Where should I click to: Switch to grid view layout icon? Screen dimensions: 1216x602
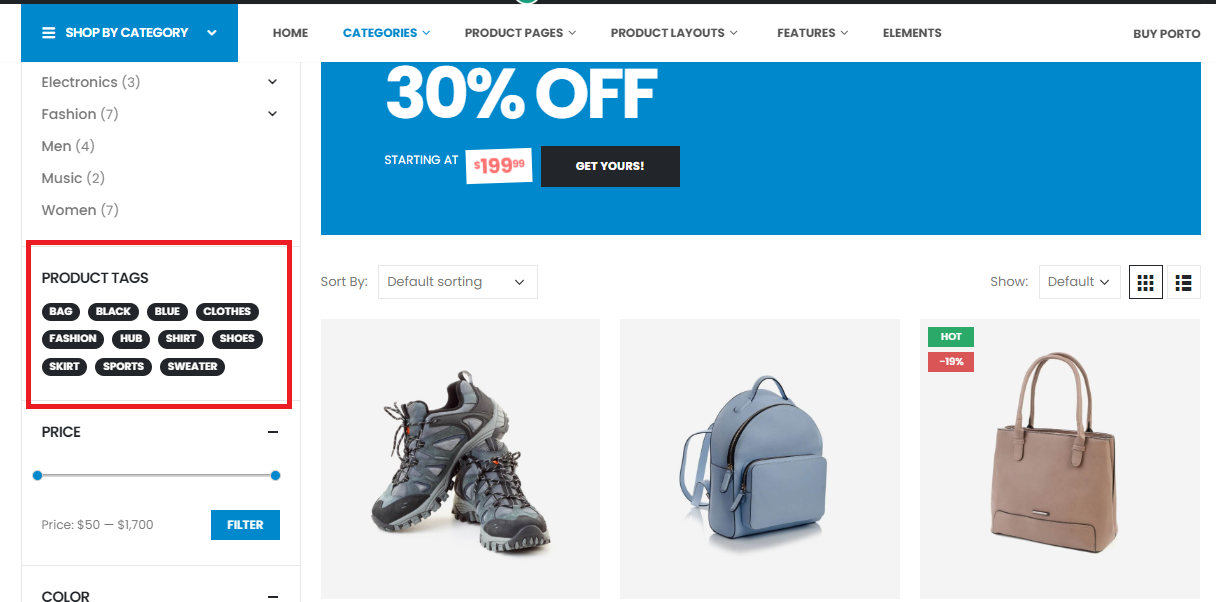pos(1146,282)
